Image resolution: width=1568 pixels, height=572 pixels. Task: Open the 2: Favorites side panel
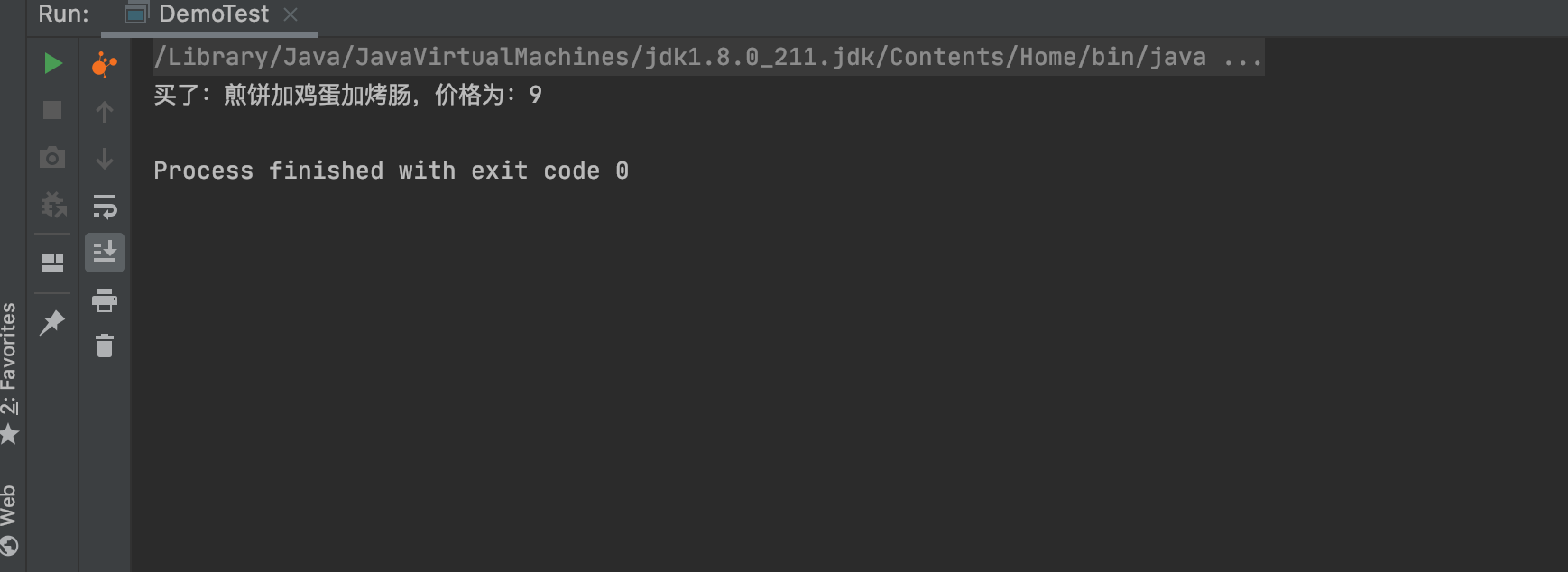tap(9, 373)
